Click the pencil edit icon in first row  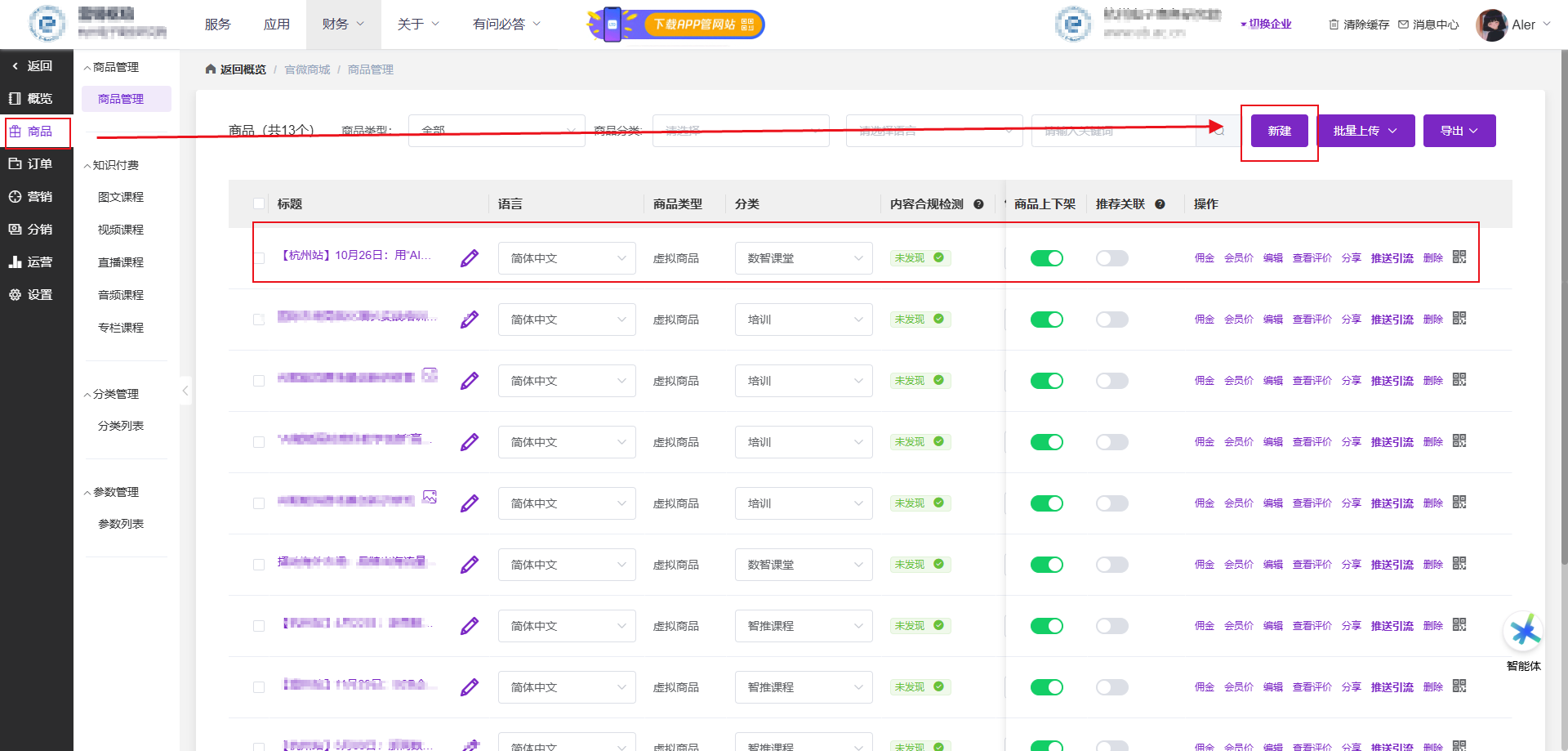(470, 258)
